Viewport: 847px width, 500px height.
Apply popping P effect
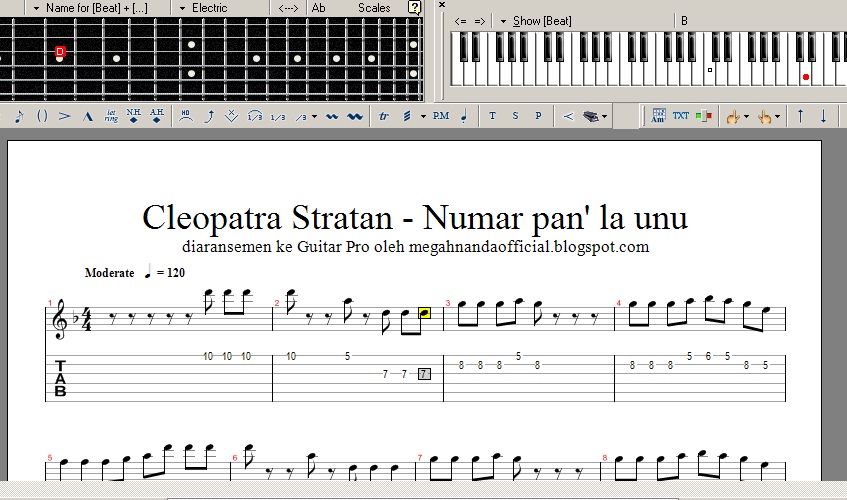pyautogui.click(x=538, y=116)
